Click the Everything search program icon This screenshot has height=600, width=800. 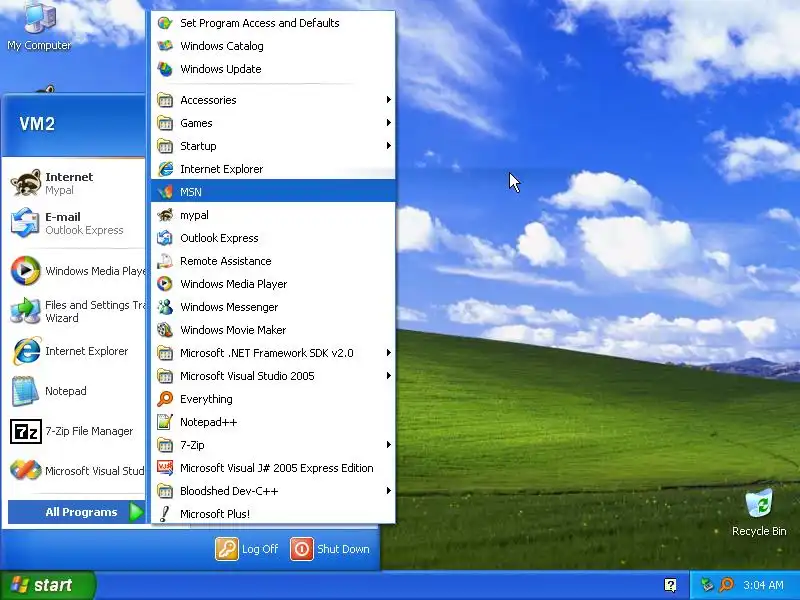point(165,398)
